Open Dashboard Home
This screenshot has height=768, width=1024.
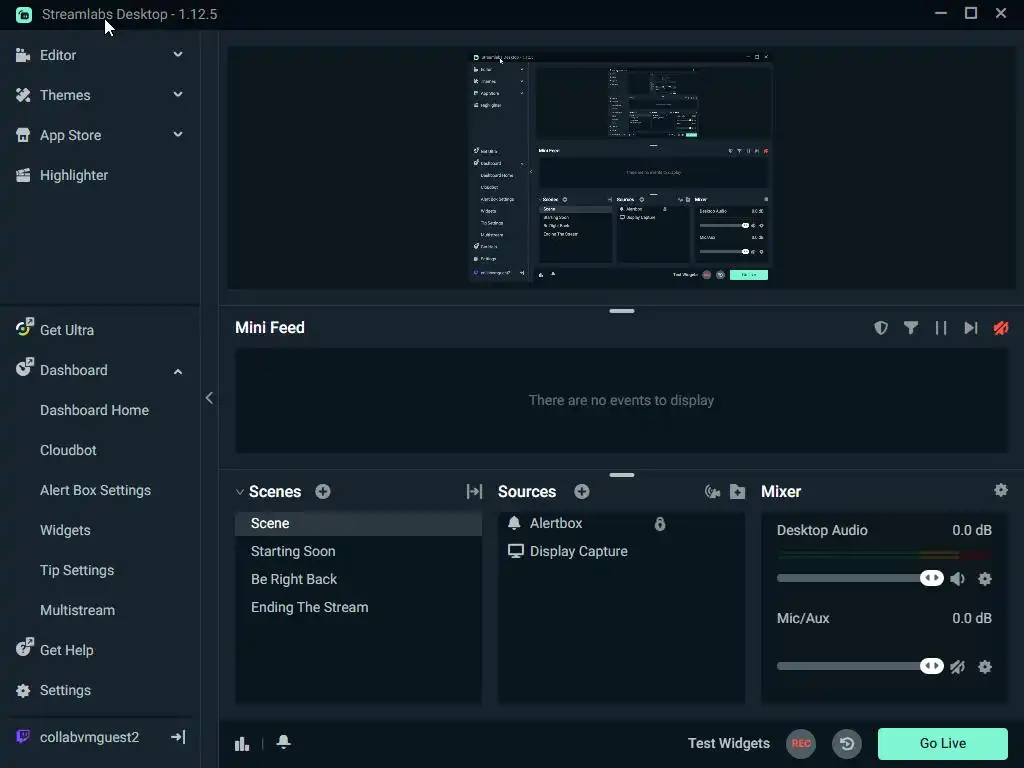(x=94, y=410)
